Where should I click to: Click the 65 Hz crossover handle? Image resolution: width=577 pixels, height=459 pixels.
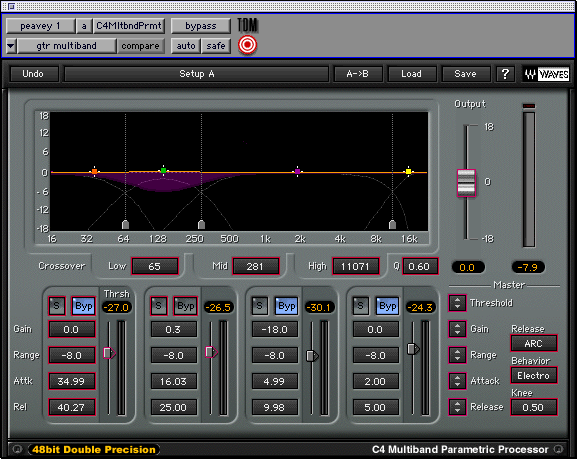[x=125, y=225]
